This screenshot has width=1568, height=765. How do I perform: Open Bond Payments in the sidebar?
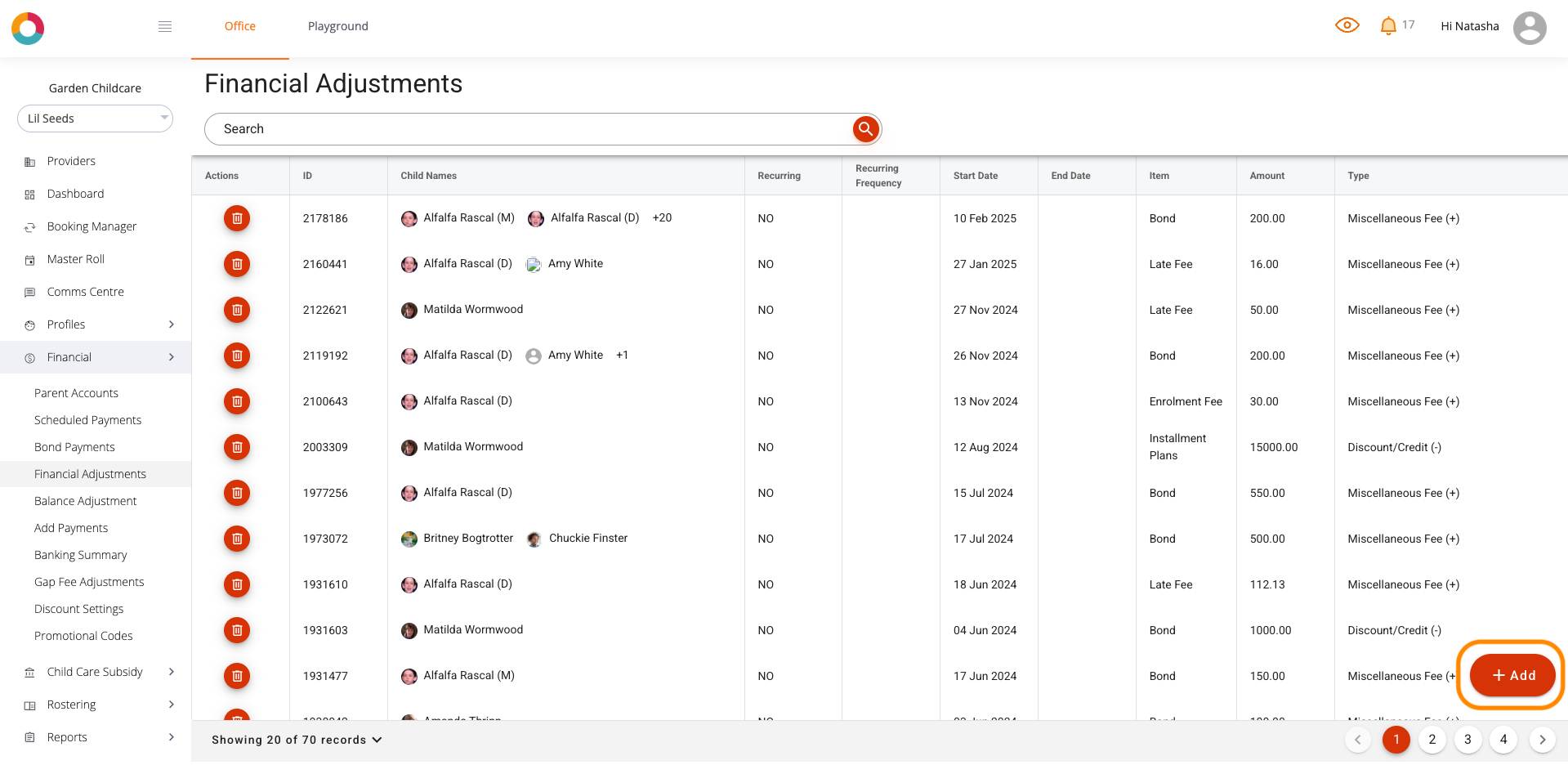(74, 447)
